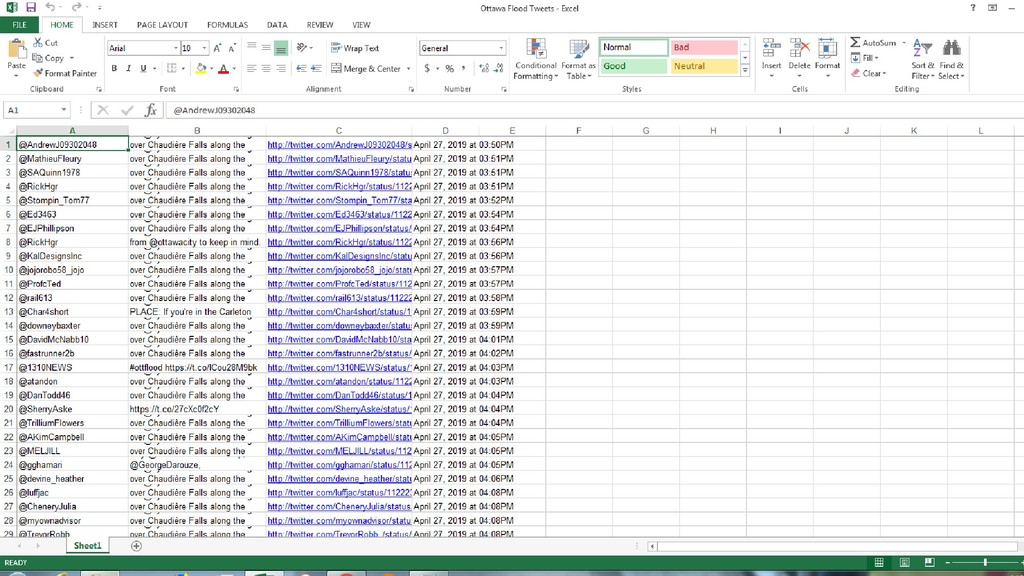Viewport: 1024px width, 576px height.
Task: Open the AndrewJ09302048 twitter link
Action: (x=340, y=145)
